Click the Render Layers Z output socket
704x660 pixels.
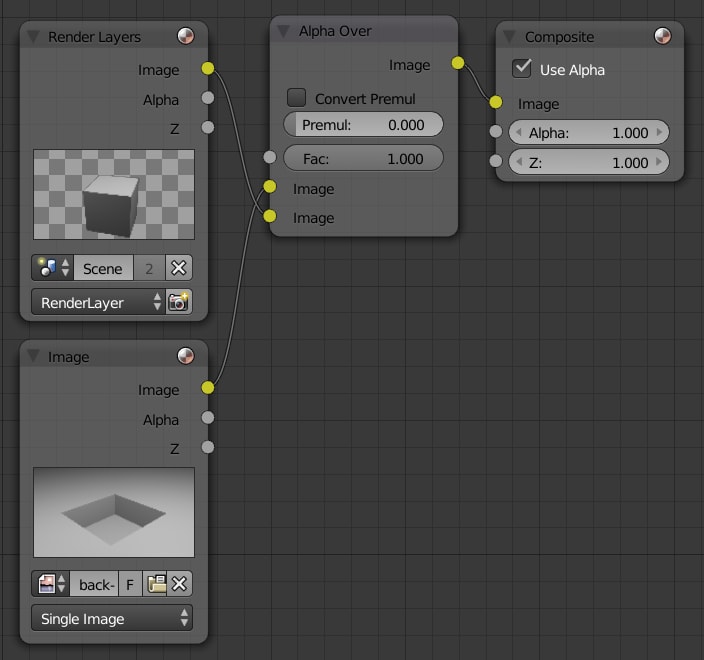pyautogui.click(x=208, y=127)
